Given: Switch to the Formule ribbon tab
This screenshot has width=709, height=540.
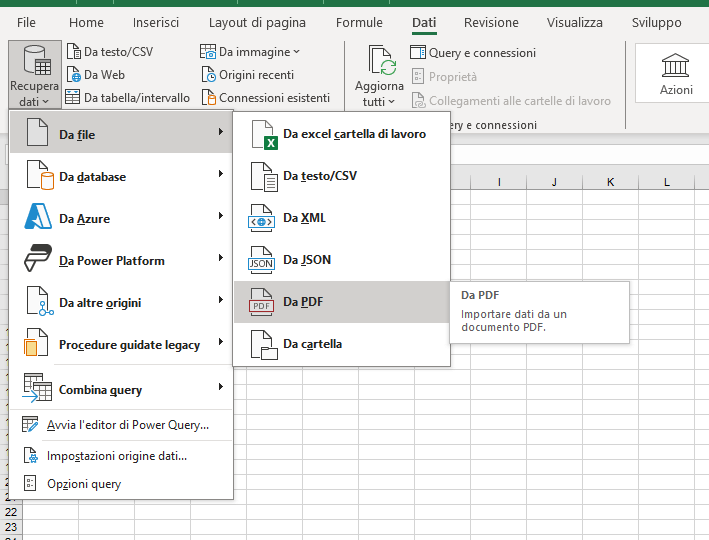Looking at the screenshot, I should click(359, 22).
